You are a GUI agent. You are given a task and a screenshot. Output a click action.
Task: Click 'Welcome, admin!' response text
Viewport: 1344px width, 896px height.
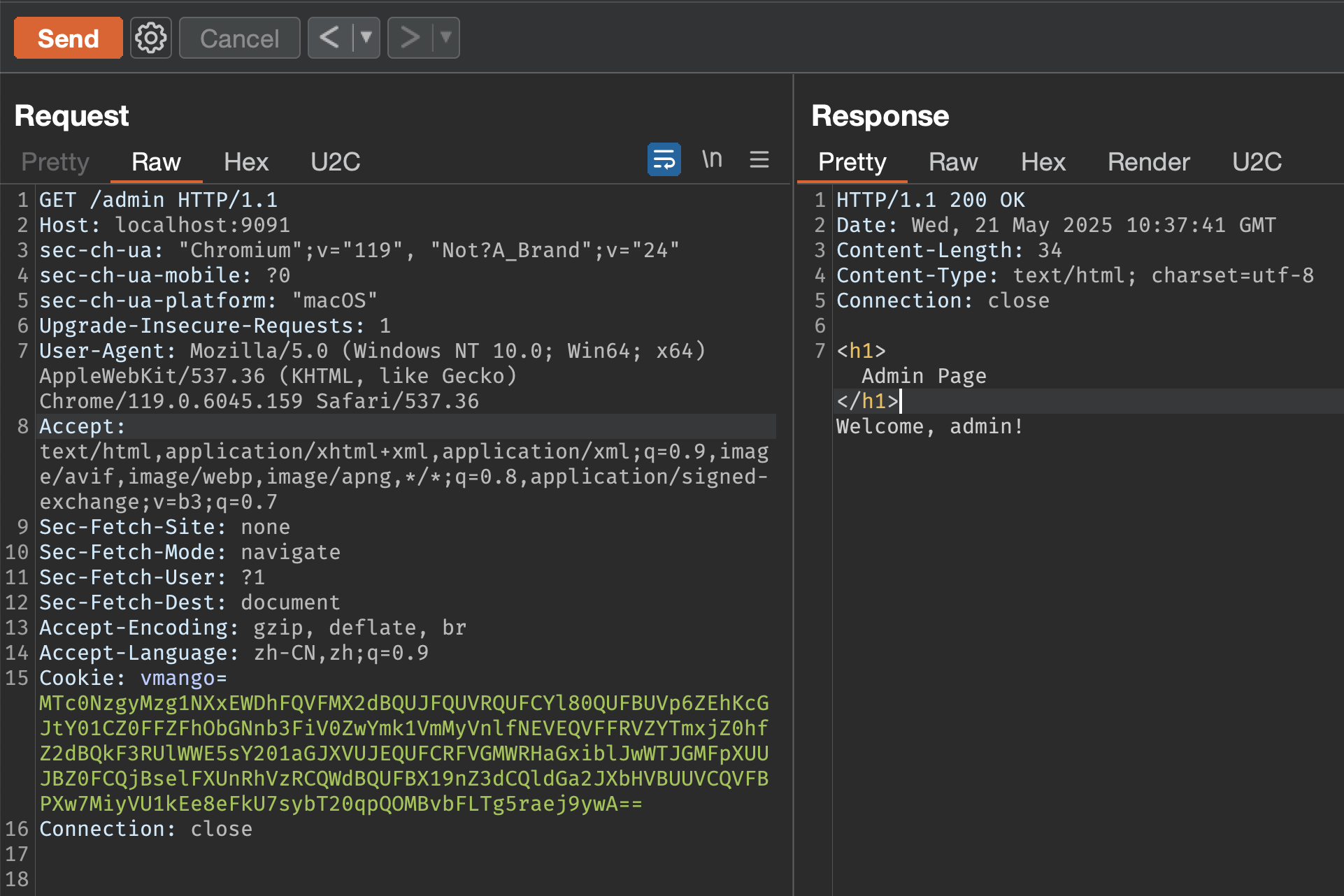tap(931, 426)
